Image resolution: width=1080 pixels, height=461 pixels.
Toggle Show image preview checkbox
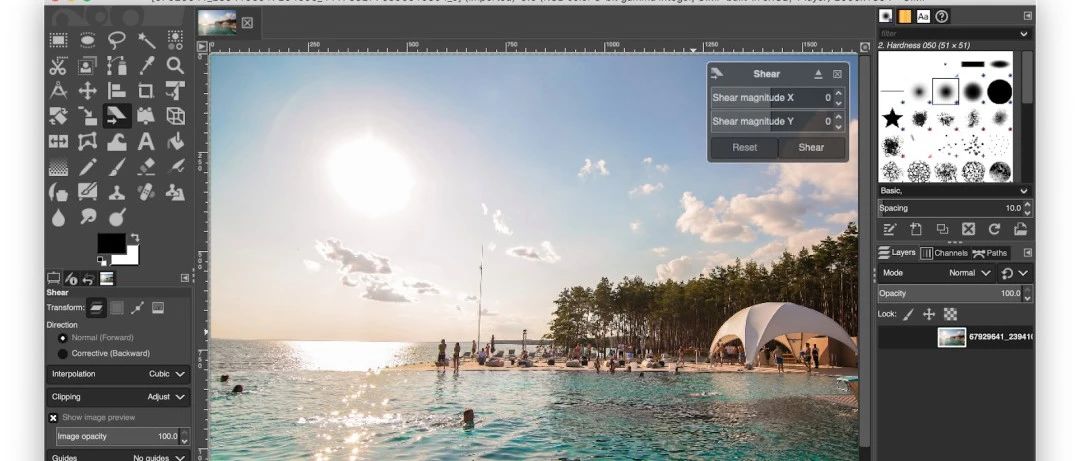point(53,418)
